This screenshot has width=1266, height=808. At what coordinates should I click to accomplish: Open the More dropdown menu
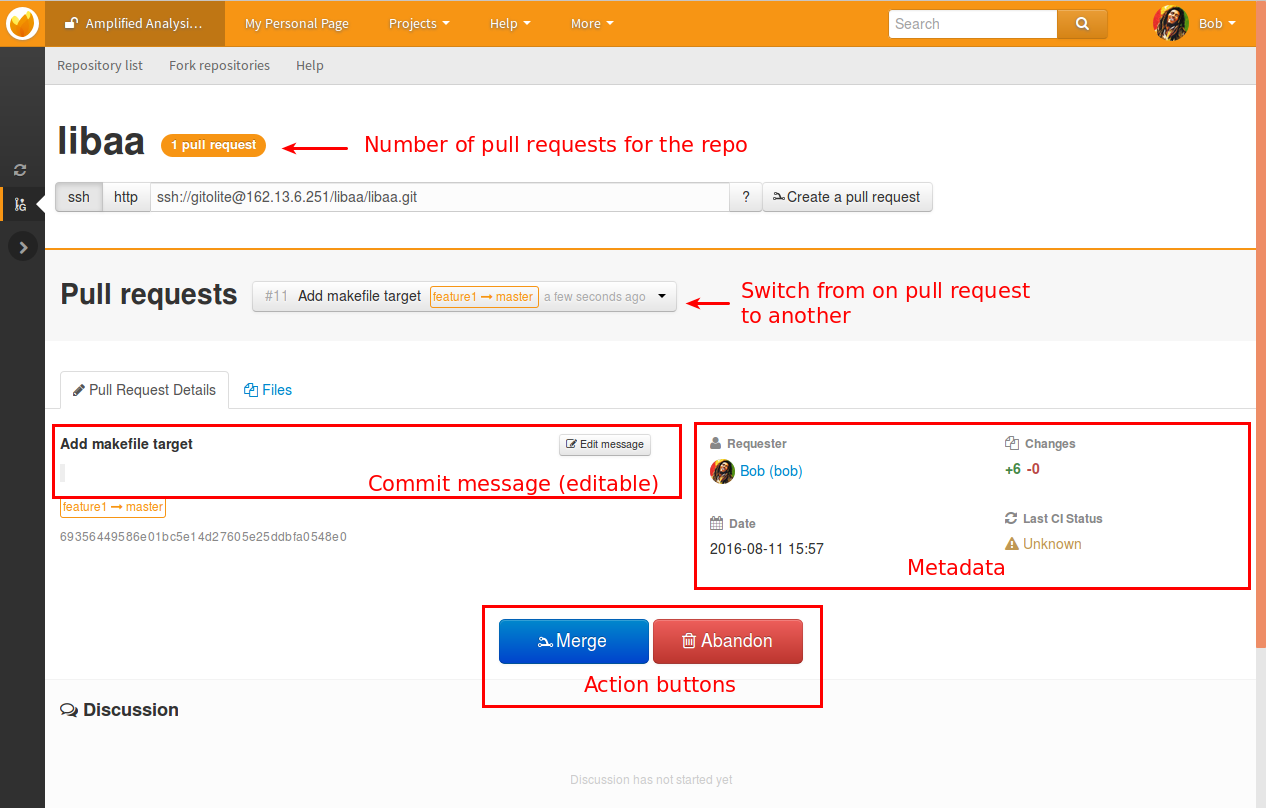point(592,24)
